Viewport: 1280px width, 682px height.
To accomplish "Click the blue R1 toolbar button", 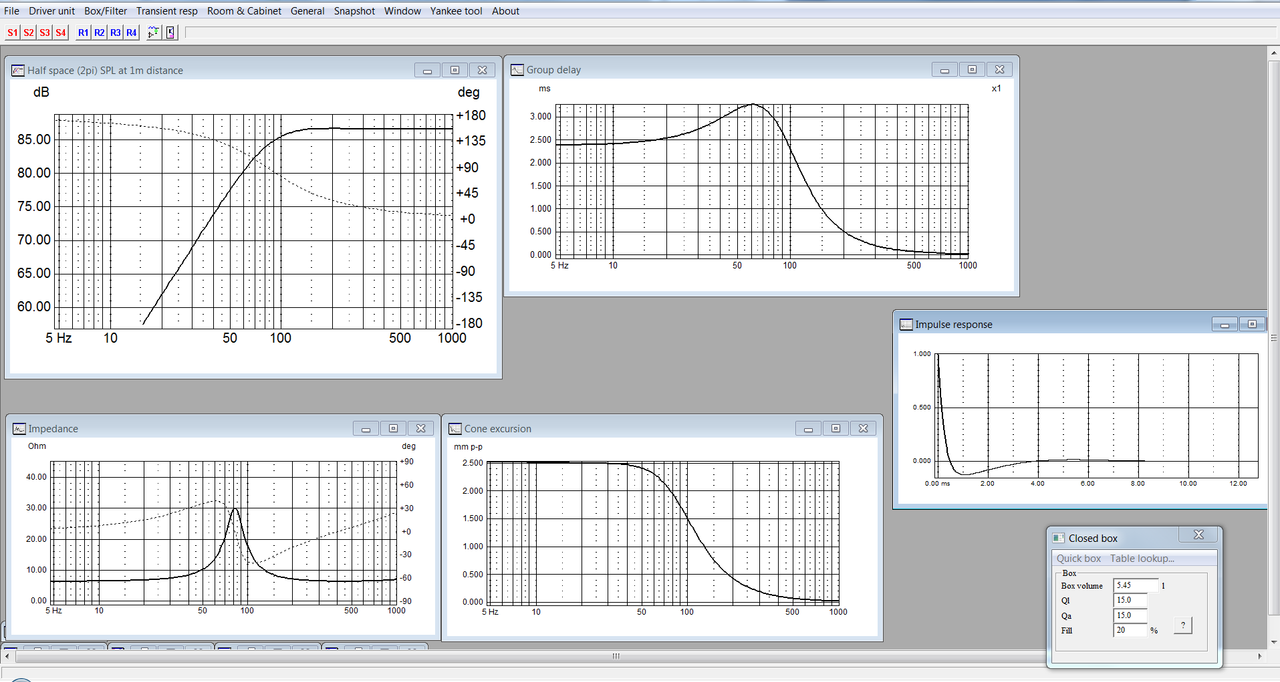I will 83,33.
